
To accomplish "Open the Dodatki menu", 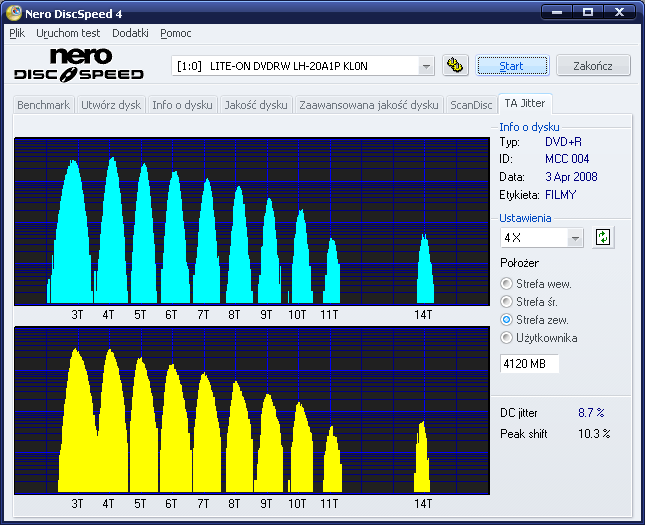I will tap(130, 33).
